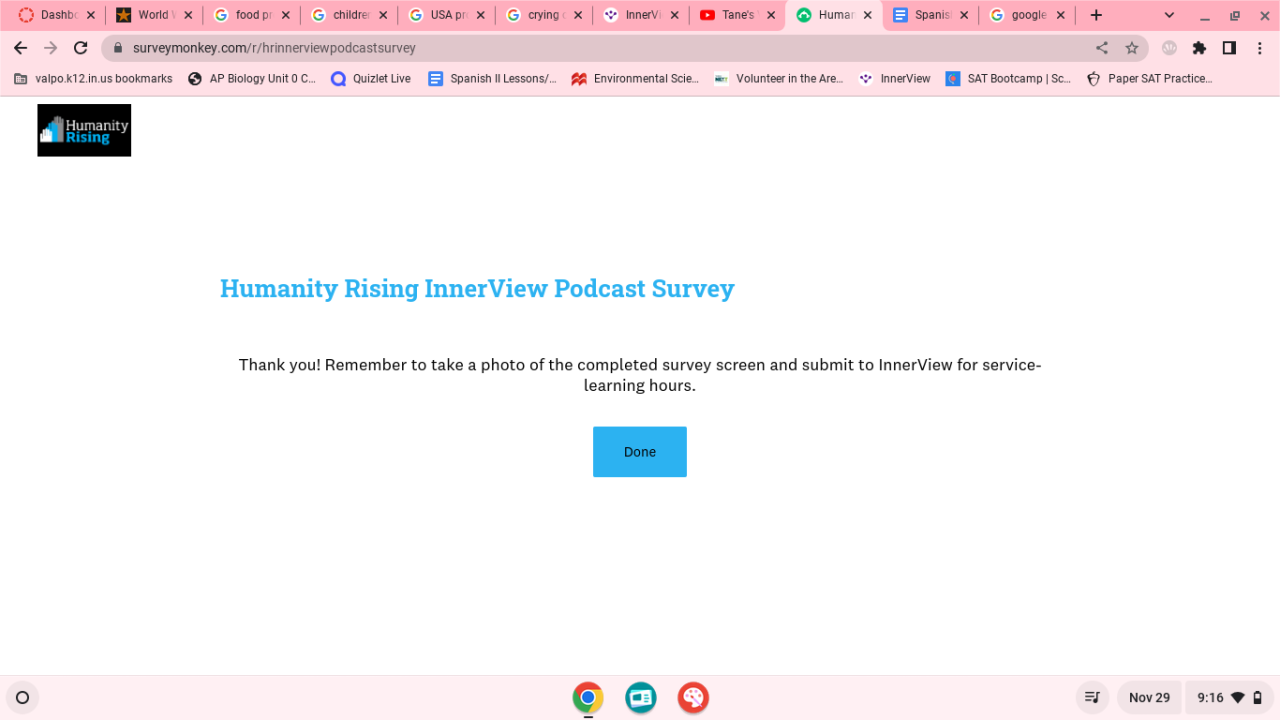
Task: Open the SAT Bootcamp bookmark
Action: [1008, 79]
